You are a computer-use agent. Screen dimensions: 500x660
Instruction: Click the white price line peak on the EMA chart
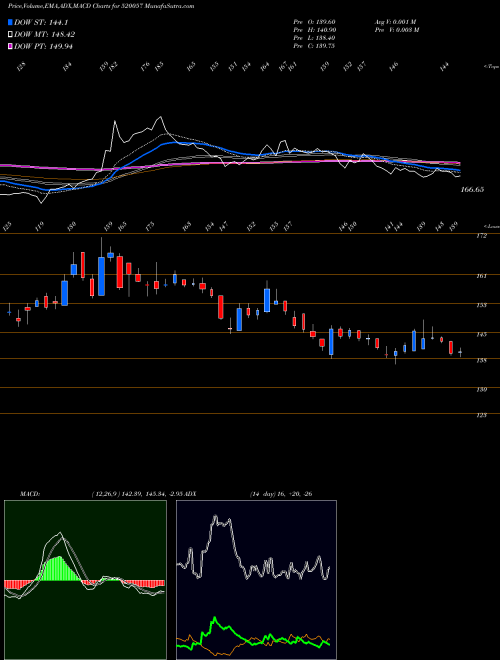pyautogui.click(x=160, y=118)
